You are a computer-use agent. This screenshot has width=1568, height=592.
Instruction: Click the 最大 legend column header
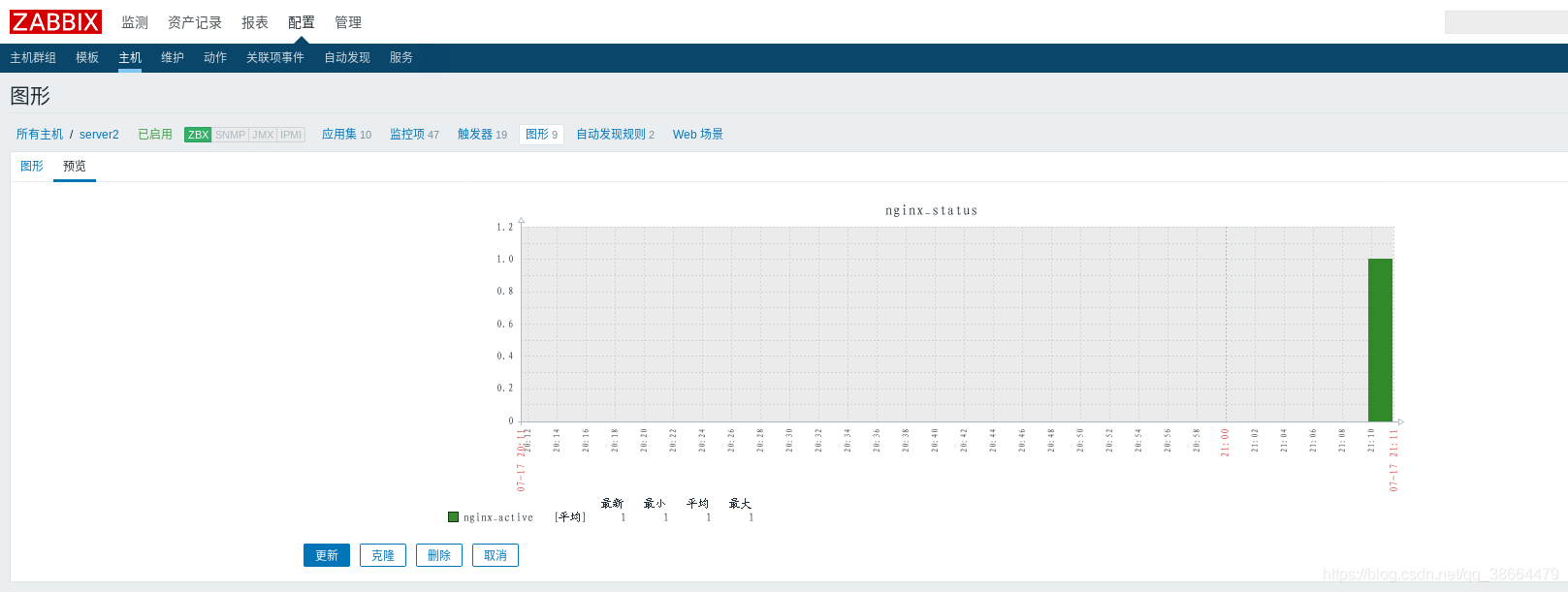[x=740, y=504]
